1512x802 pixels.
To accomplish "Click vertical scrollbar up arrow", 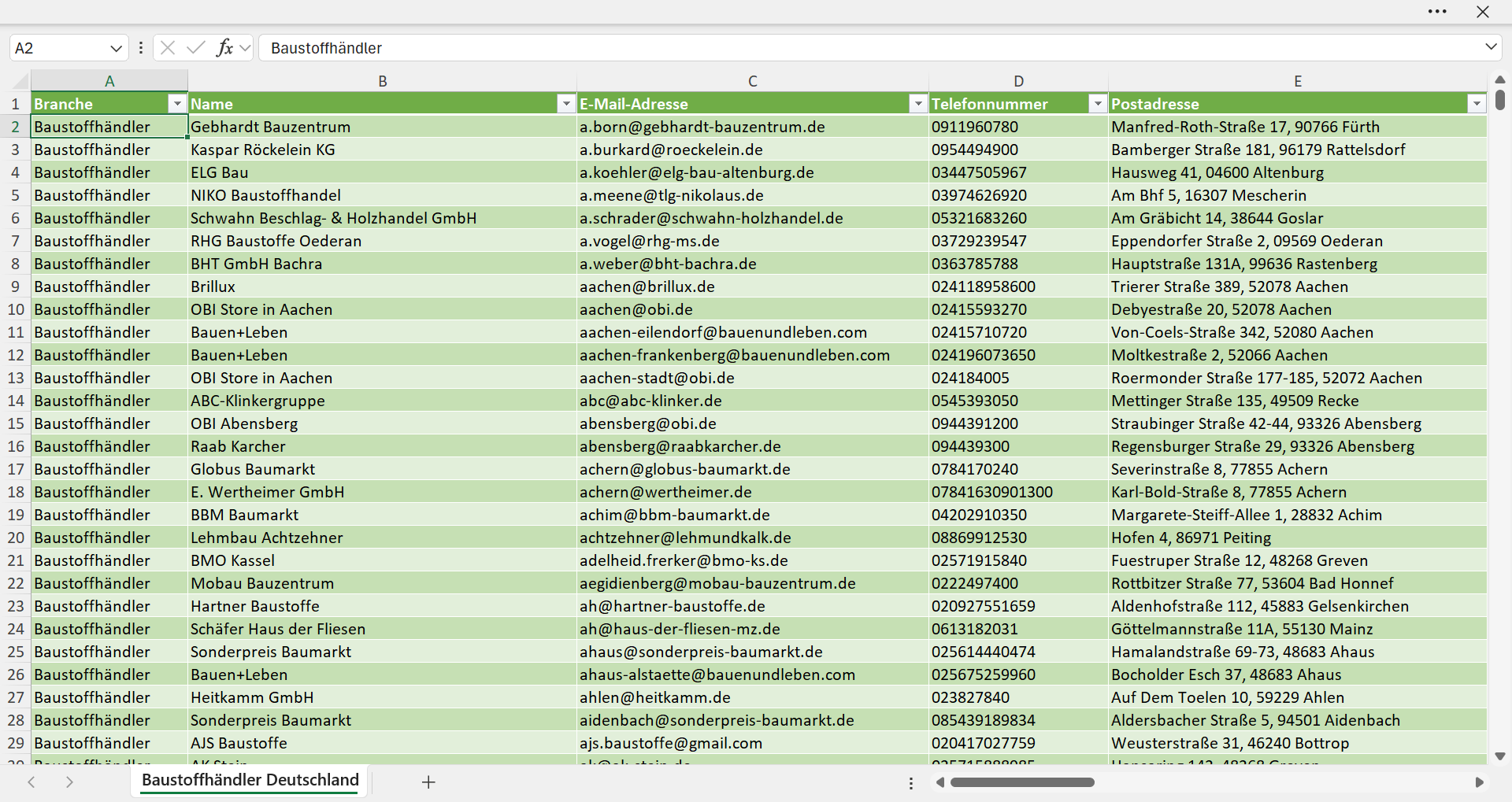I will [1500, 79].
